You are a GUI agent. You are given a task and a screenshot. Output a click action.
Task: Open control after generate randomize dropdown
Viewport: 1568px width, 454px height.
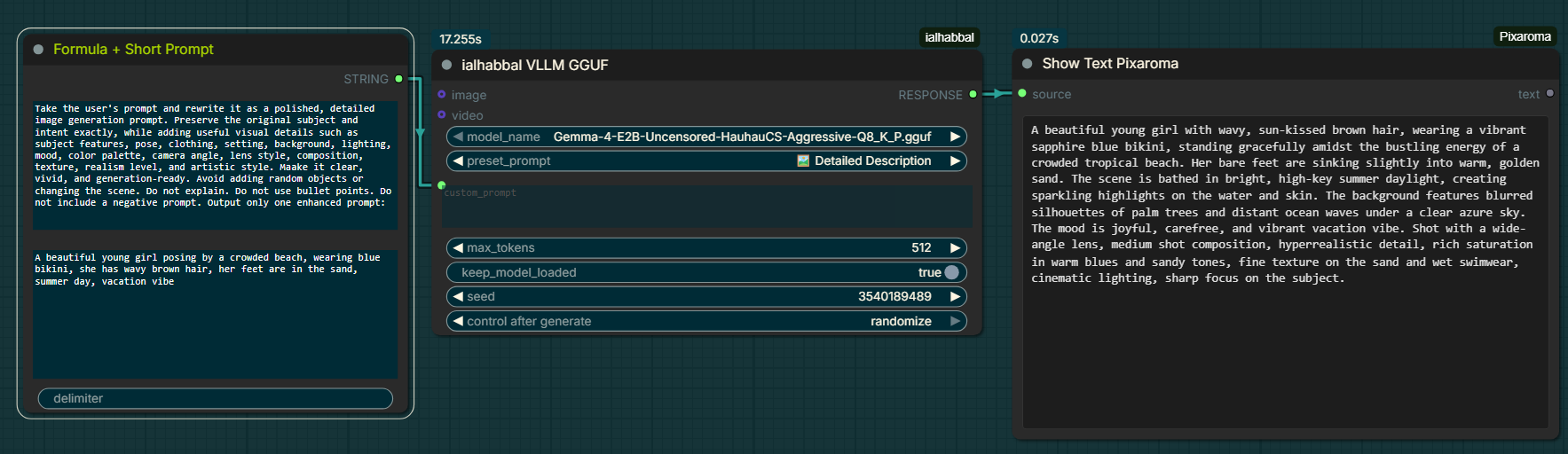[x=706, y=321]
